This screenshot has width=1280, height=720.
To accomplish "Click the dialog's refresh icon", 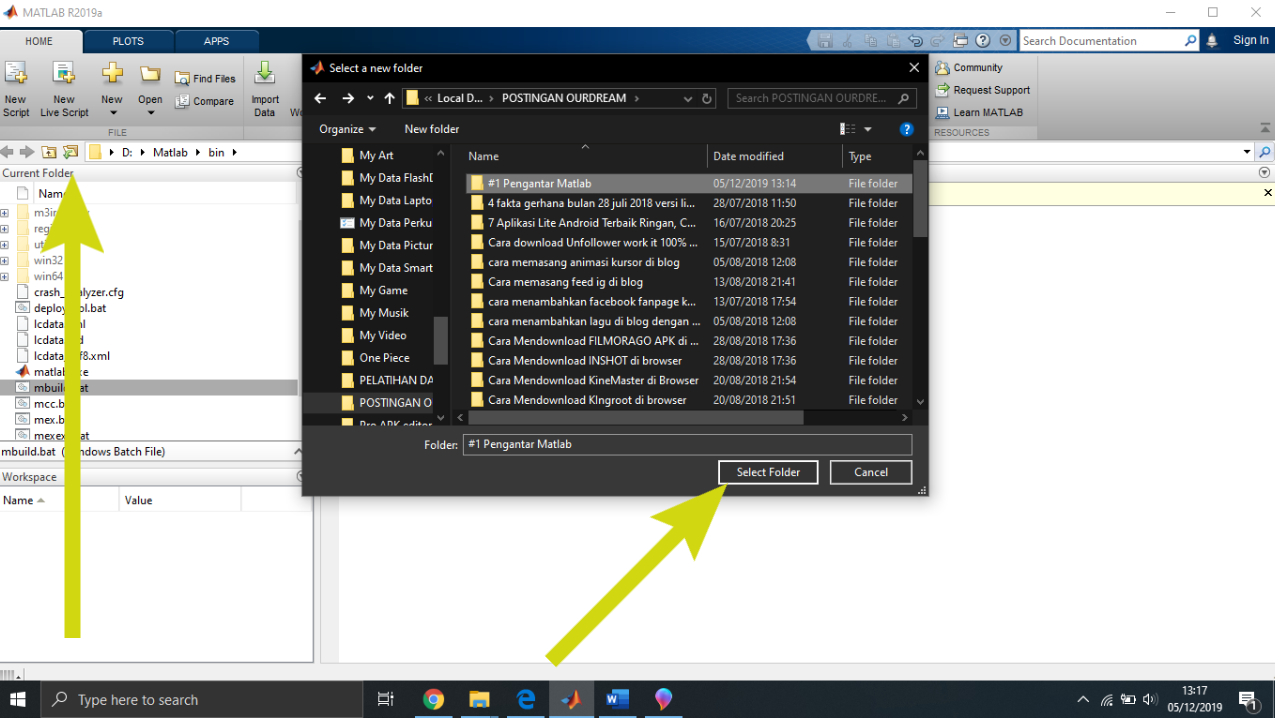I will (707, 98).
